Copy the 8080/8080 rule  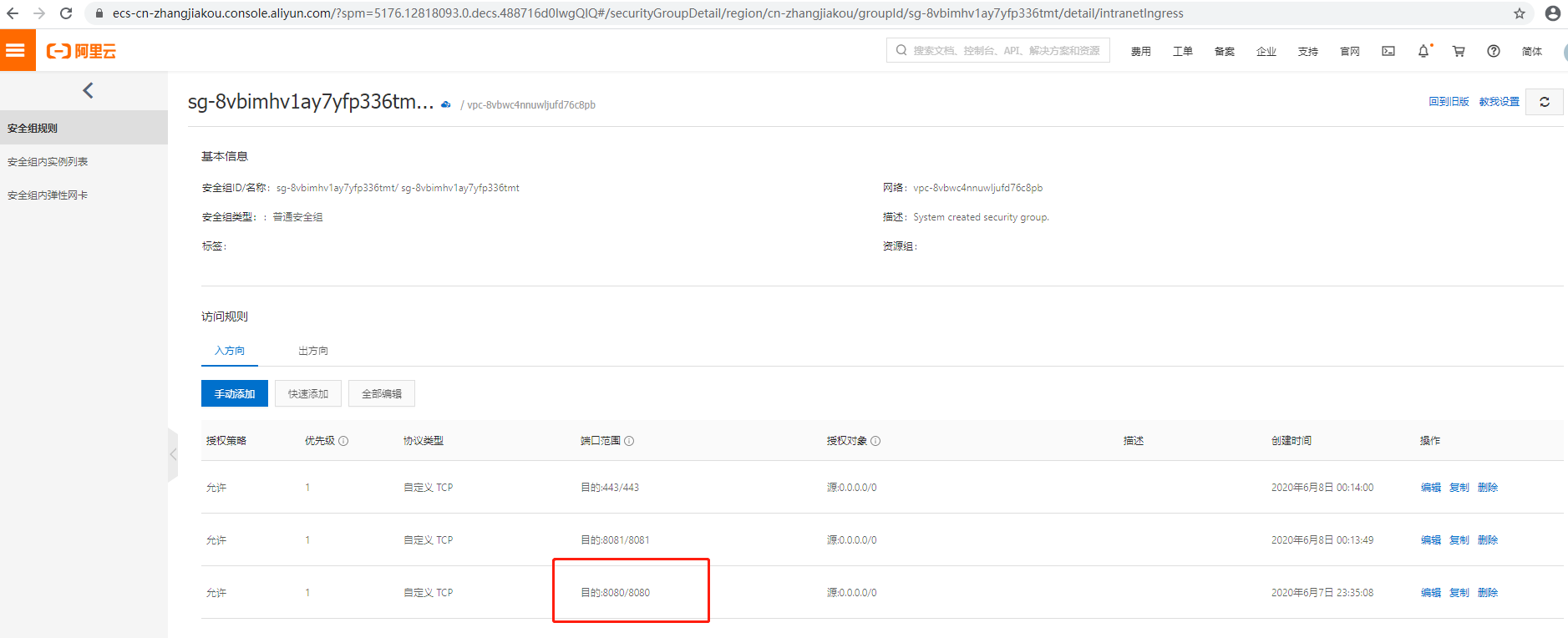pos(1459,593)
